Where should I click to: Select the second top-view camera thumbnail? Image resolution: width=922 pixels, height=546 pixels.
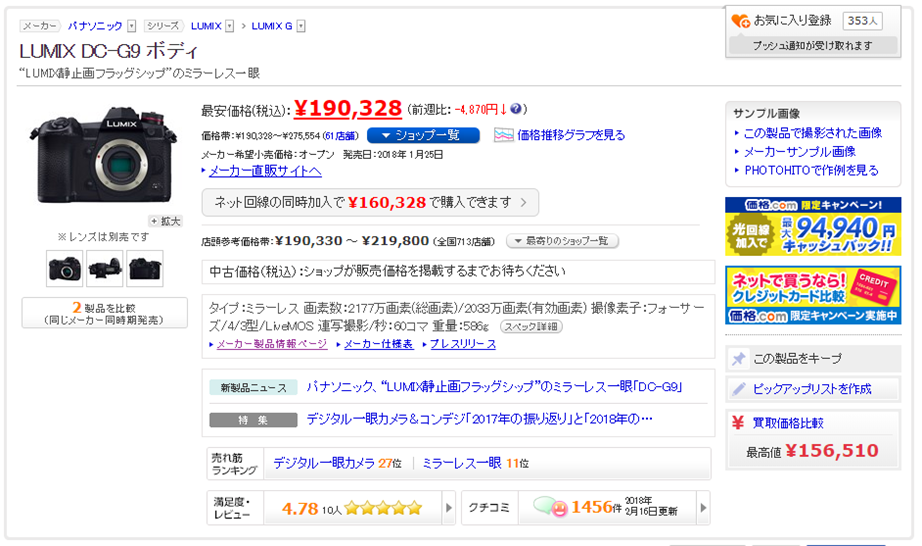click(105, 269)
